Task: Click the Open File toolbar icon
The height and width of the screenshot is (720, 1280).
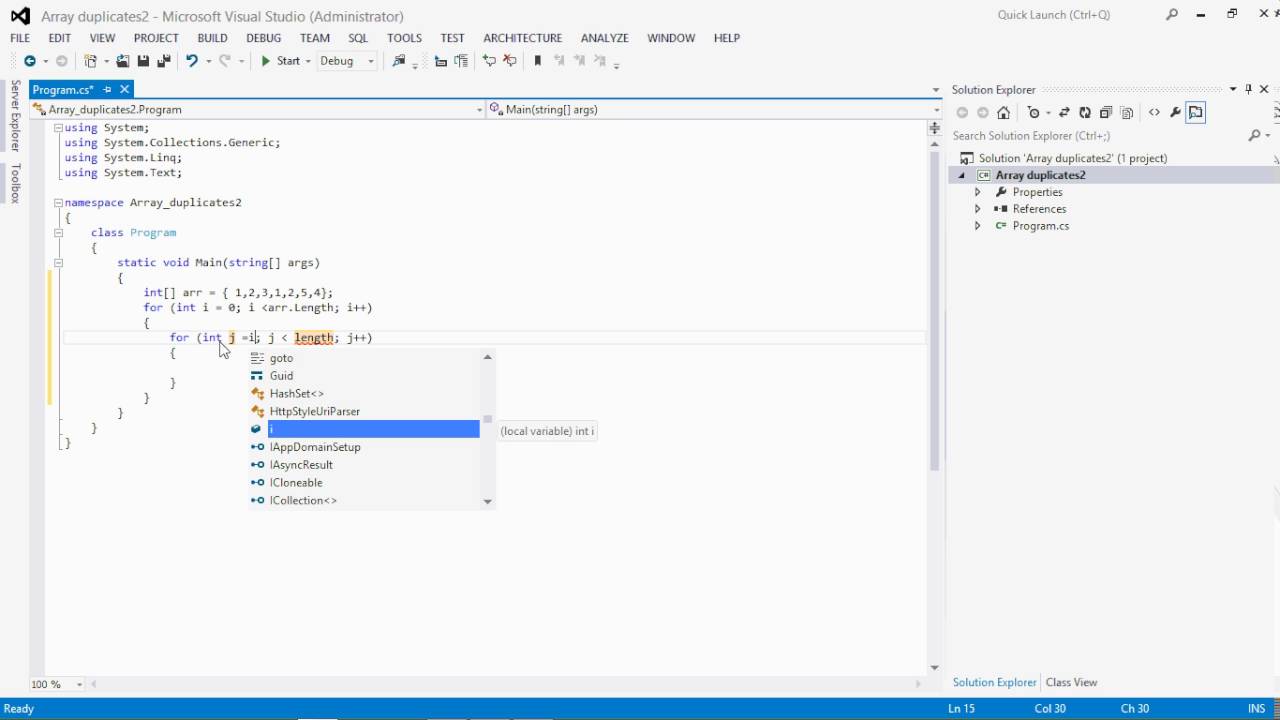Action: (123, 61)
